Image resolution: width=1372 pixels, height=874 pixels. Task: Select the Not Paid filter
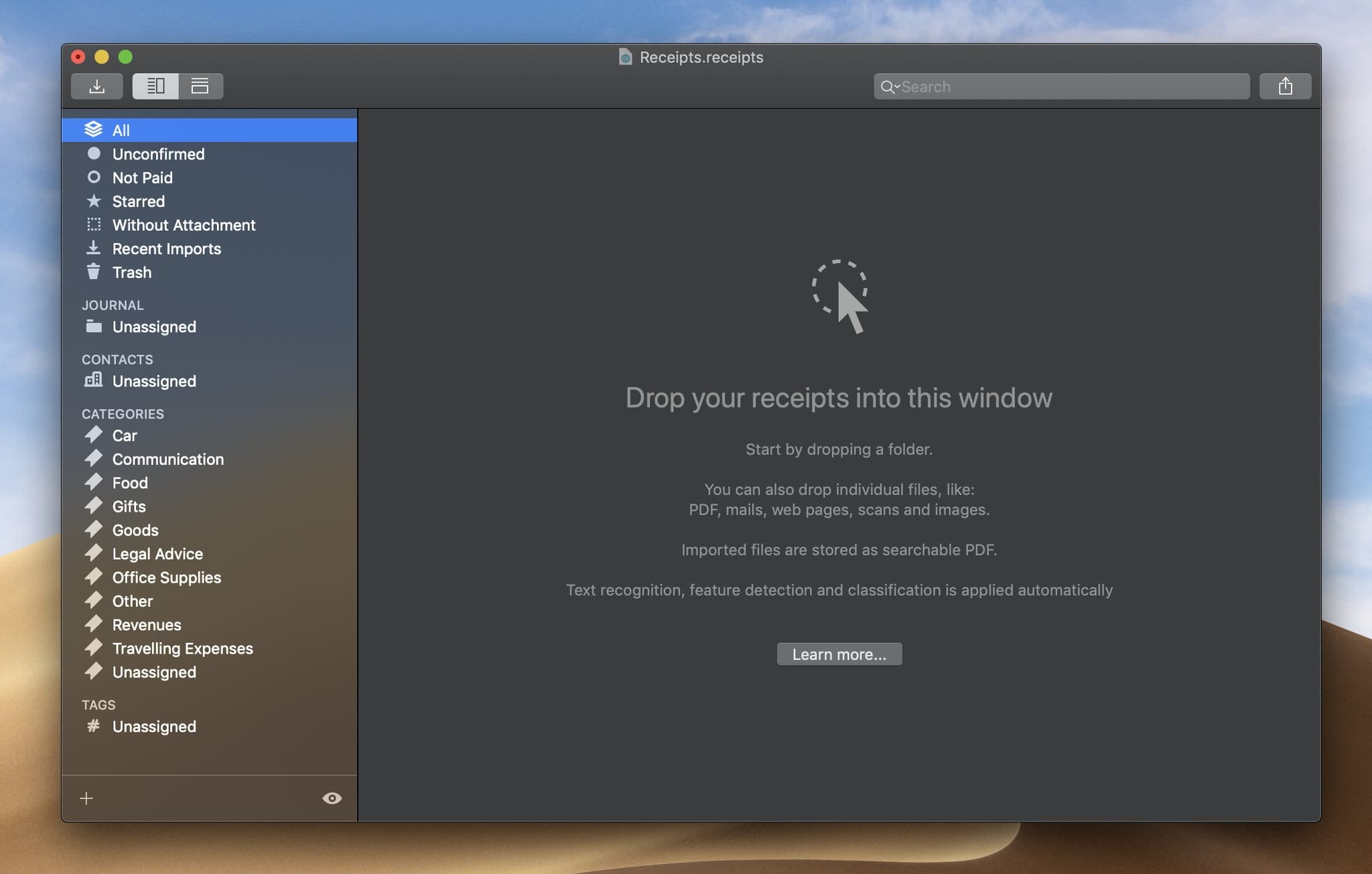tap(142, 177)
